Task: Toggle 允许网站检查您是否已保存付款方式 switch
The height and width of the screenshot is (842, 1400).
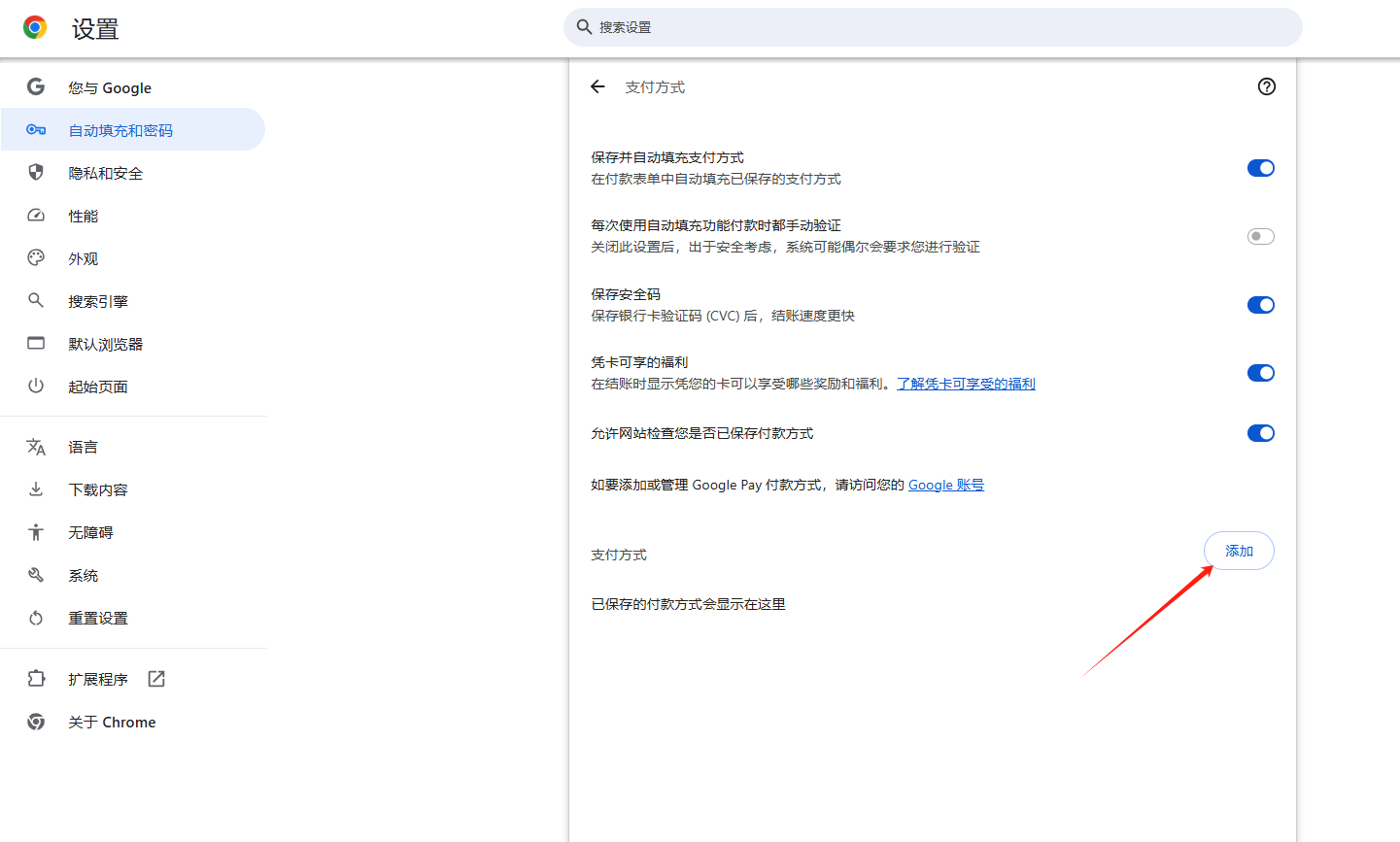Action: point(1261,433)
